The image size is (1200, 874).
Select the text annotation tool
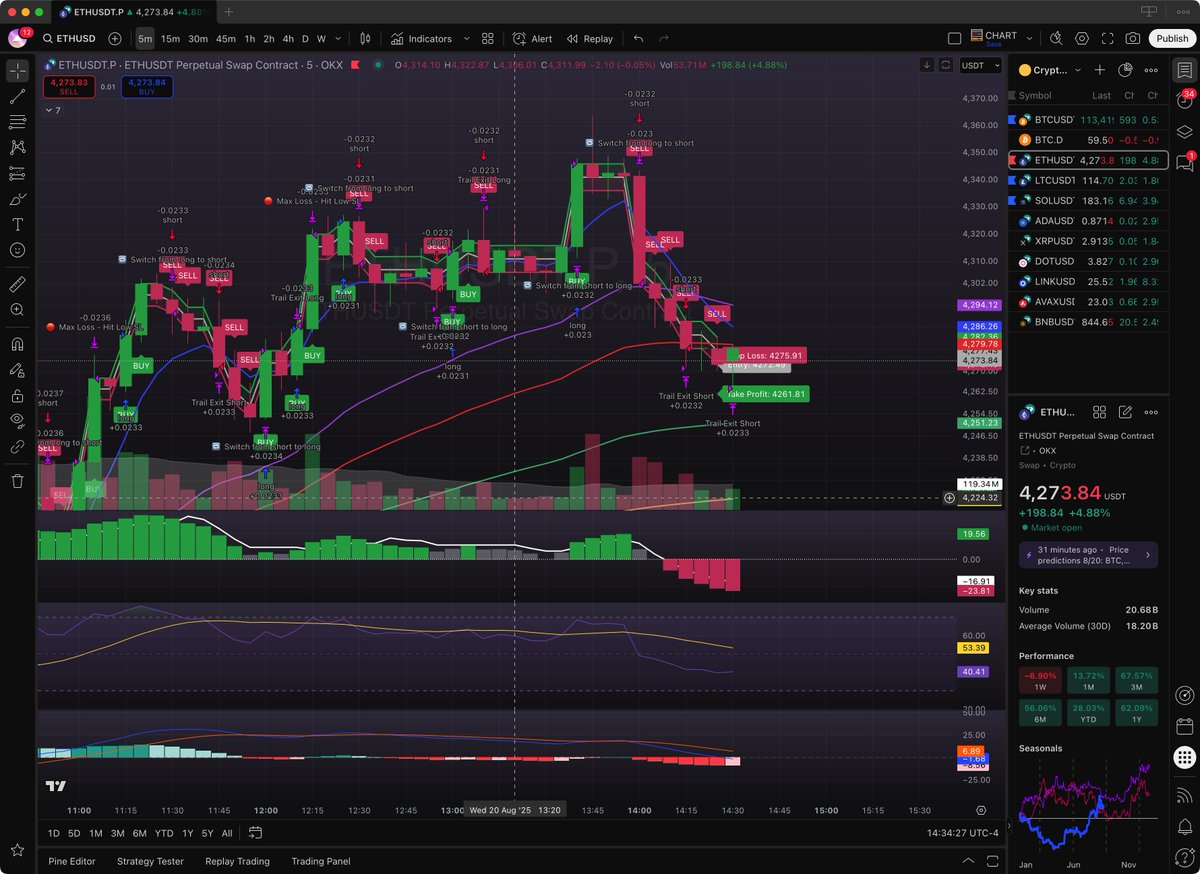[x=17, y=224]
